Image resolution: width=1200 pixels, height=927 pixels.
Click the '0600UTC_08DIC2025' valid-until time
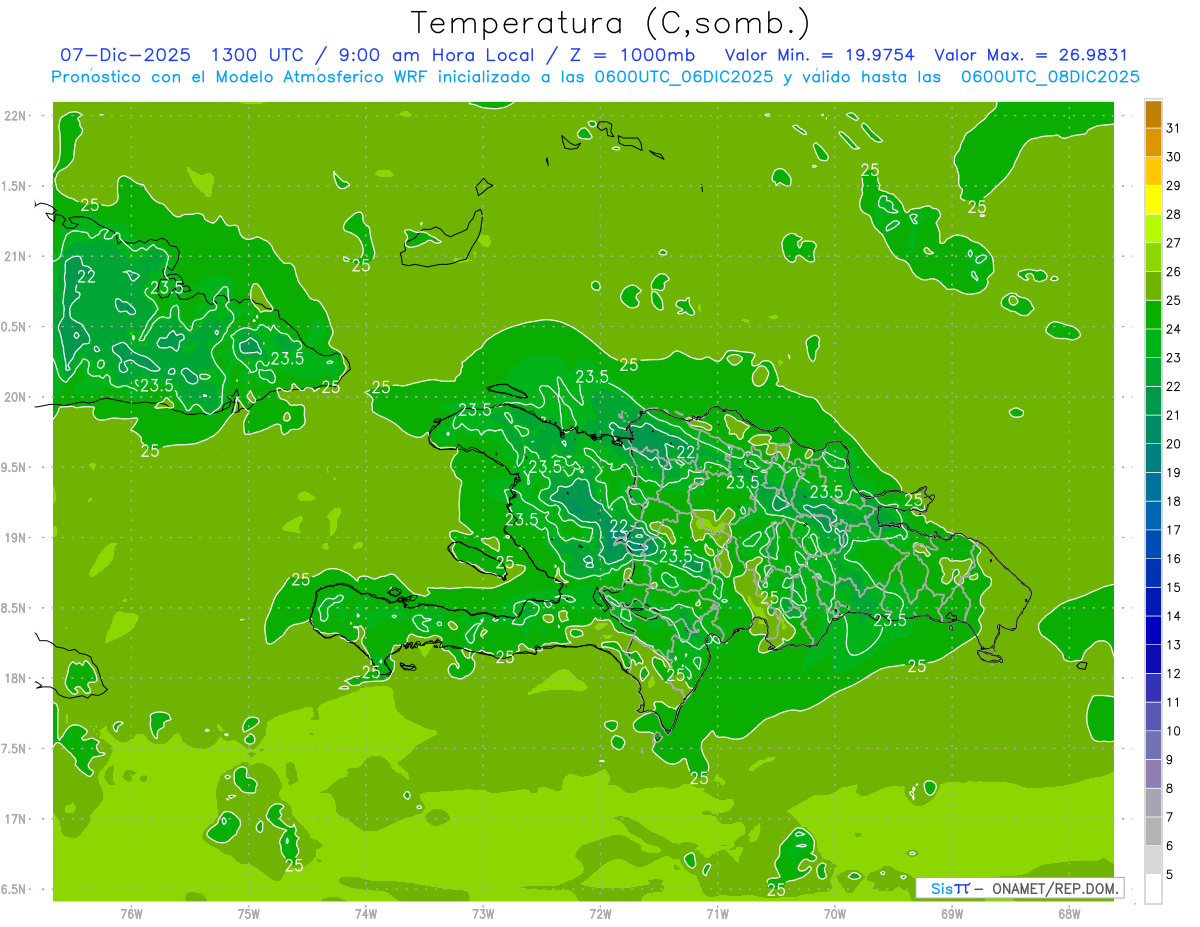(1051, 77)
